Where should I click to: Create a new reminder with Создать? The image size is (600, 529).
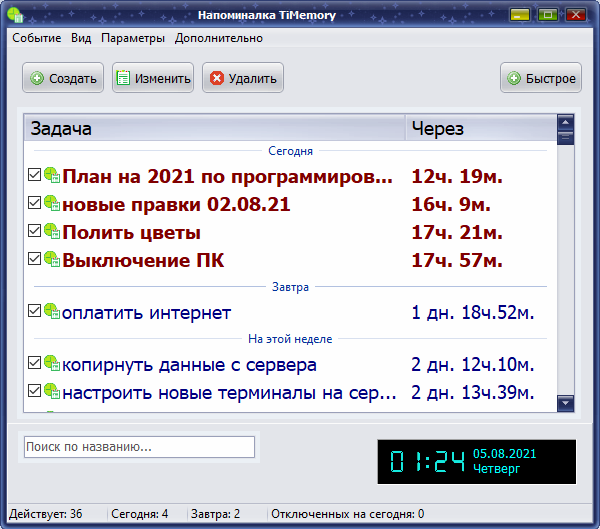[63, 78]
